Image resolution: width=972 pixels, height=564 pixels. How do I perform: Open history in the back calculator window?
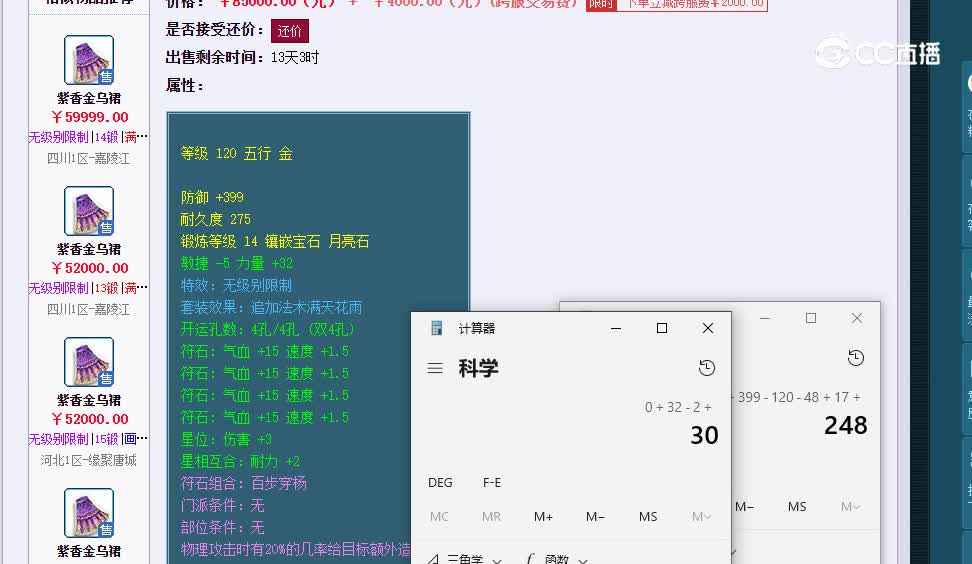click(x=855, y=358)
